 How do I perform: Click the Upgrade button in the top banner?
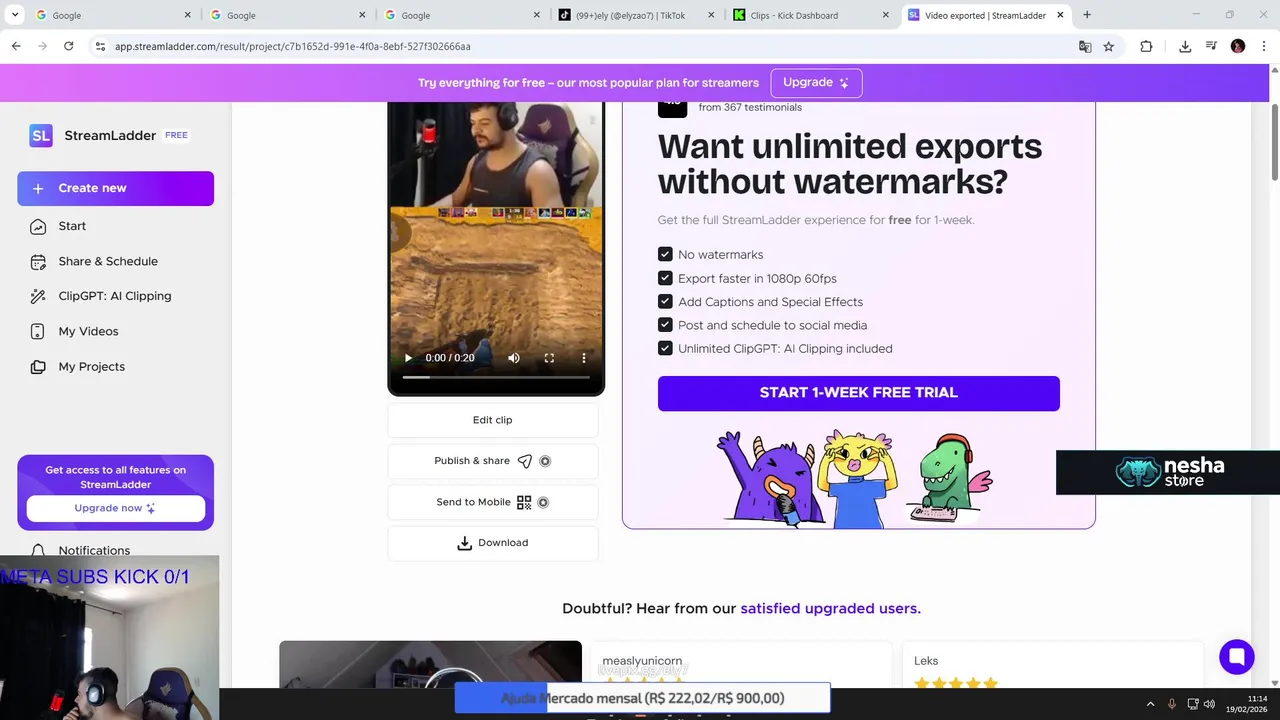click(816, 83)
